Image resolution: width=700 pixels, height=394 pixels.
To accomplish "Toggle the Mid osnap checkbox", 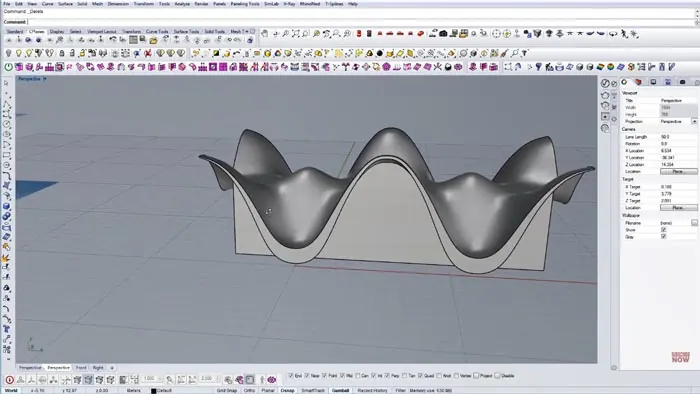I will click(342, 376).
